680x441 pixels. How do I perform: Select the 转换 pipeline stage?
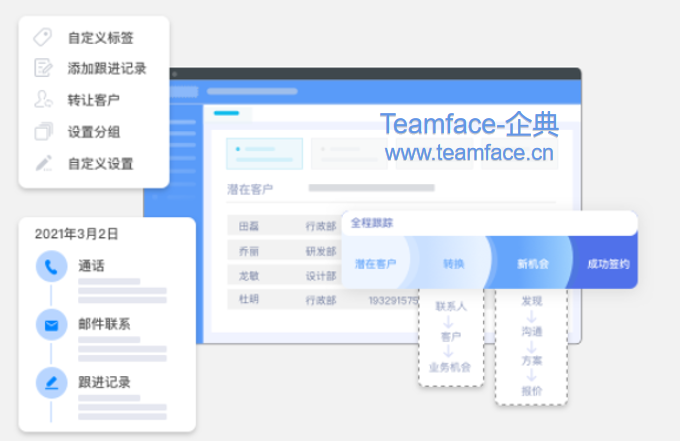[454, 264]
